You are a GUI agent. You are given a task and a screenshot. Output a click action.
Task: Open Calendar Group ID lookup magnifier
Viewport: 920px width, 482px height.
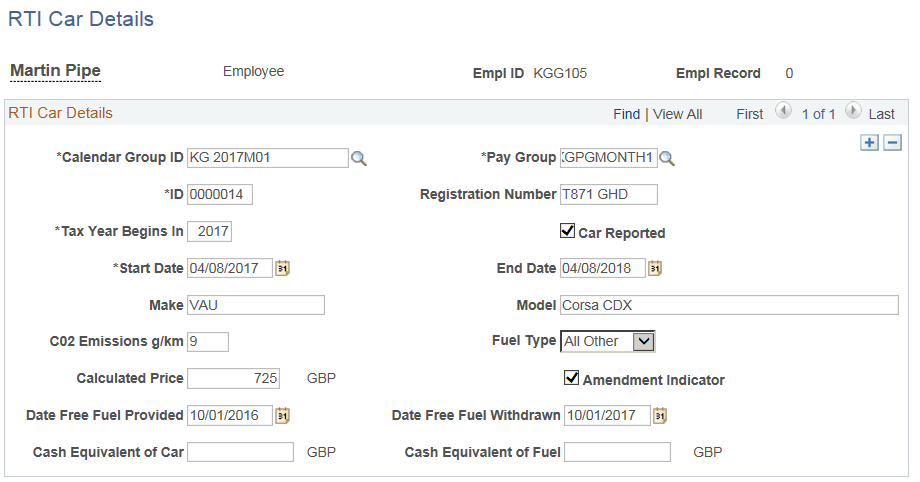click(x=358, y=158)
